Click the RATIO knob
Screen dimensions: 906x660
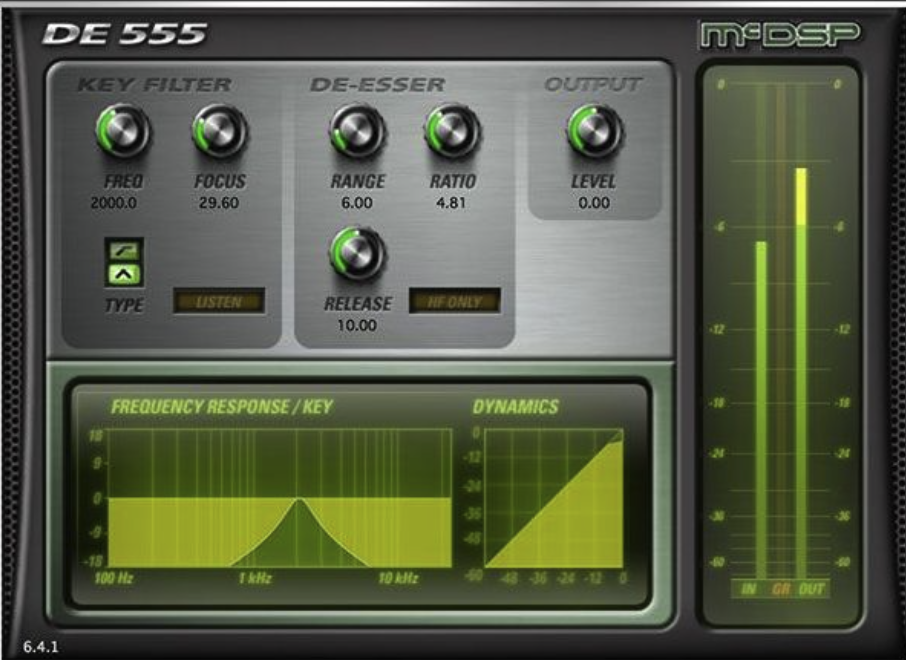[452, 131]
